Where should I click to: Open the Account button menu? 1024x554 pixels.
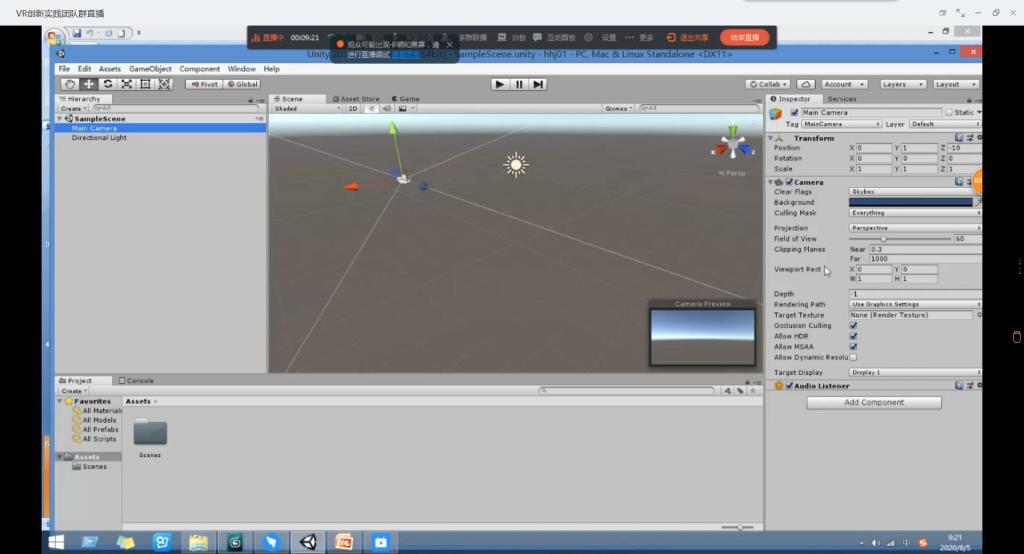pos(844,84)
